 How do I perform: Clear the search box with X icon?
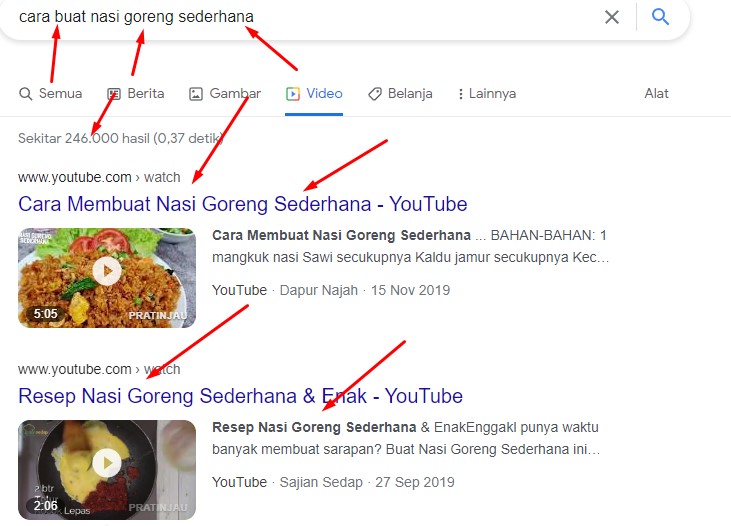click(612, 17)
